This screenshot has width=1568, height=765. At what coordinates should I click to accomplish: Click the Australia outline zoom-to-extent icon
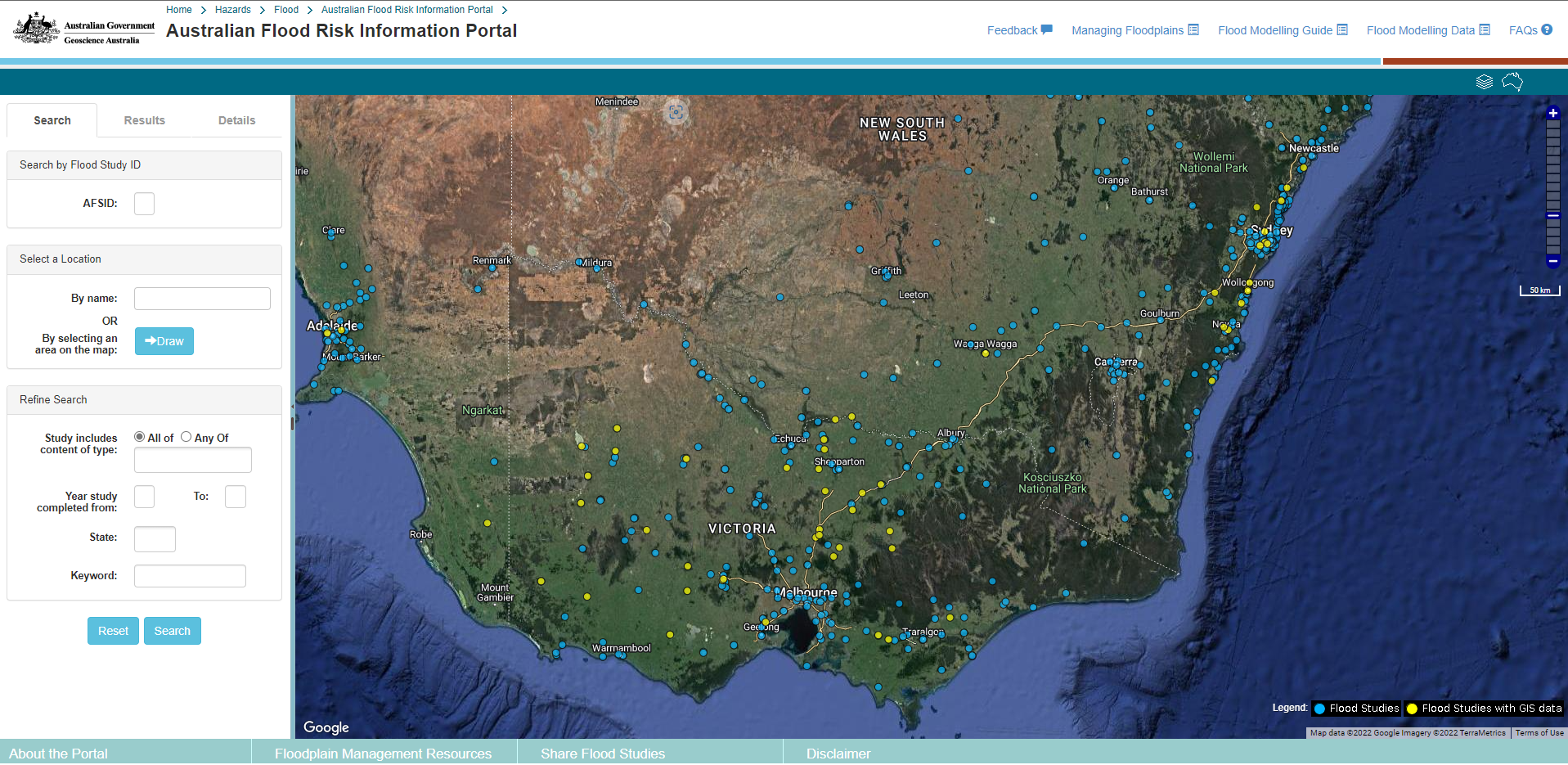[1512, 81]
